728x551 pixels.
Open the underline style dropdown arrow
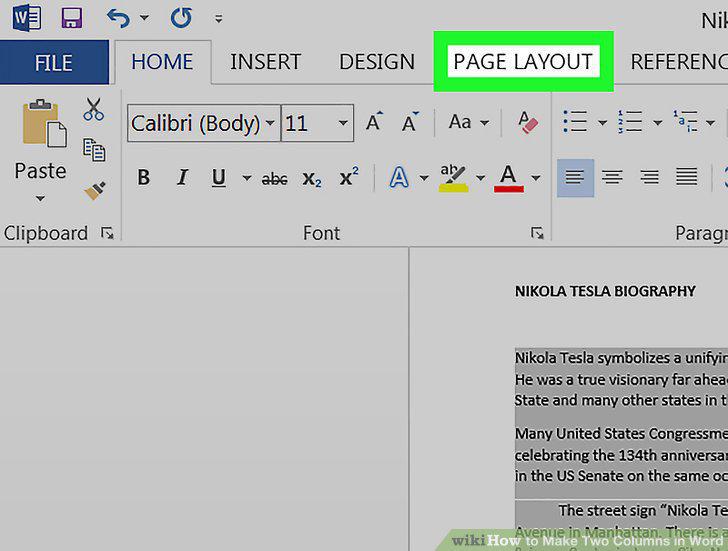click(x=247, y=178)
